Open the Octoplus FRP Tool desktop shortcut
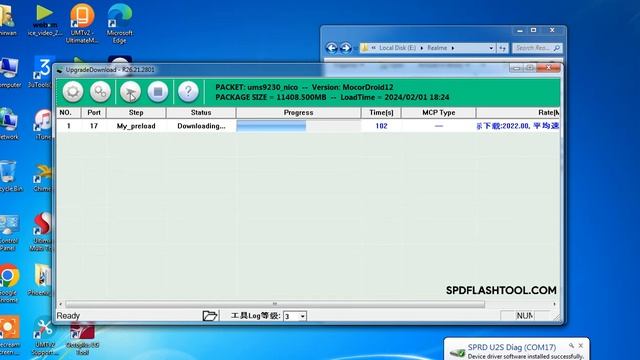Viewport: 640px width, 360px height. [82, 339]
